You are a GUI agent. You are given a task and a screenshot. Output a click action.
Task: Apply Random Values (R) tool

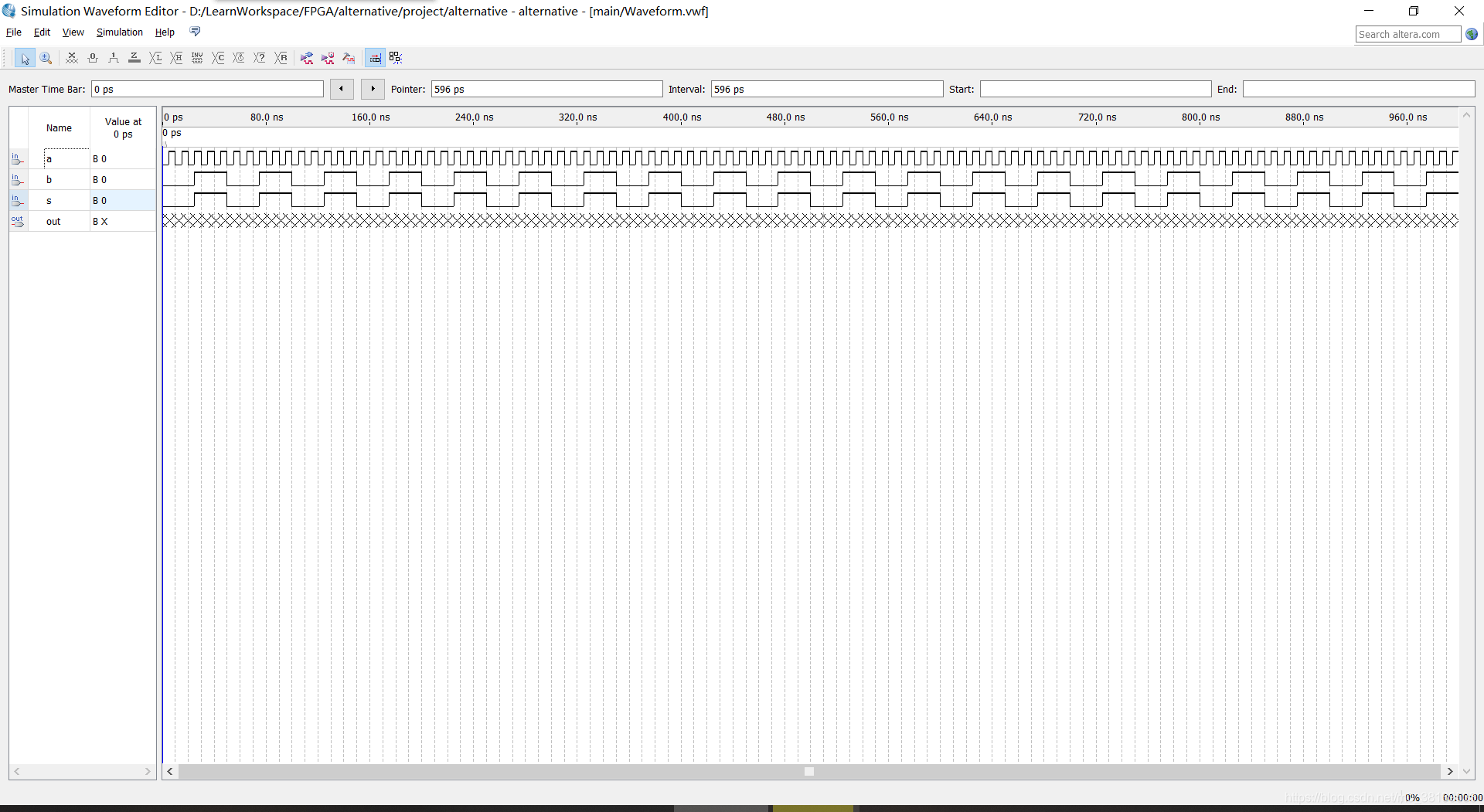pyautogui.click(x=281, y=58)
